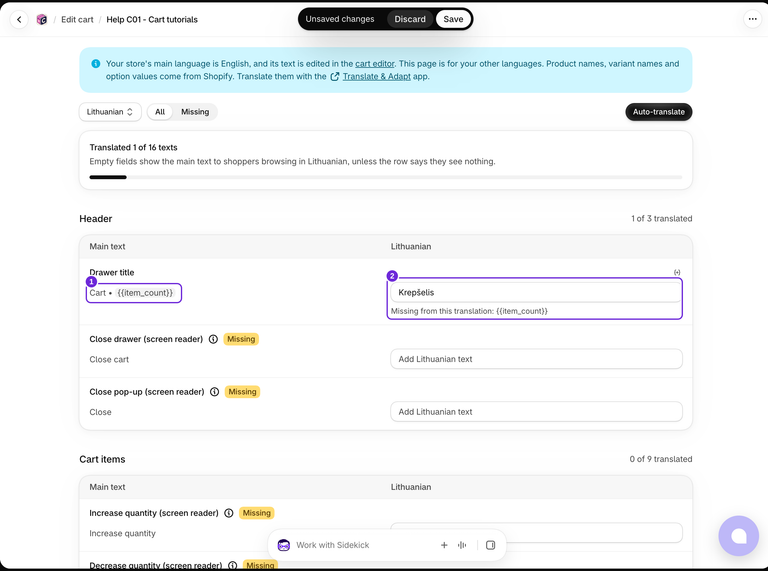Click the info icon in the blue banner

pyautogui.click(x=96, y=64)
